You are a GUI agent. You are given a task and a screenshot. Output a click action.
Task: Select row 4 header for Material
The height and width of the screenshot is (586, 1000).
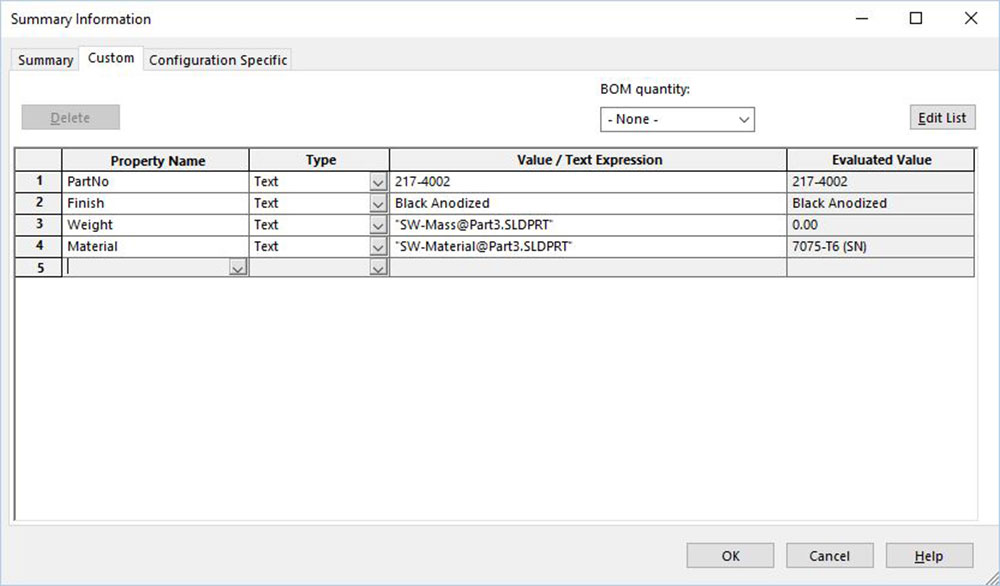39,246
